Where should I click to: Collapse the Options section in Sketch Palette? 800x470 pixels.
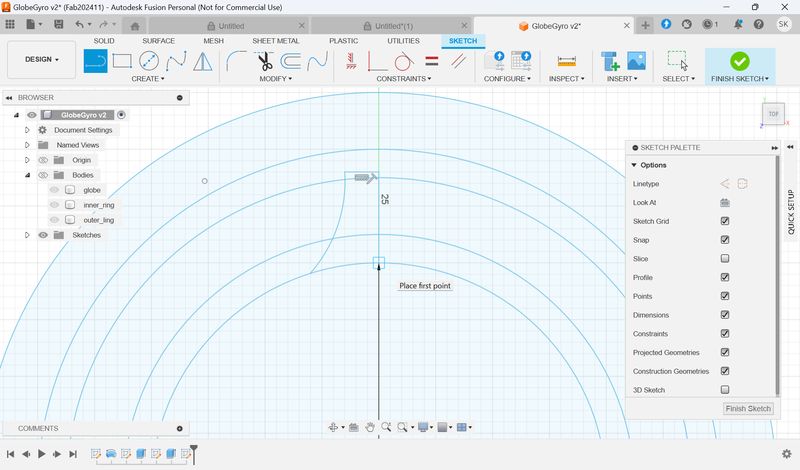pyautogui.click(x=634, y=165)
